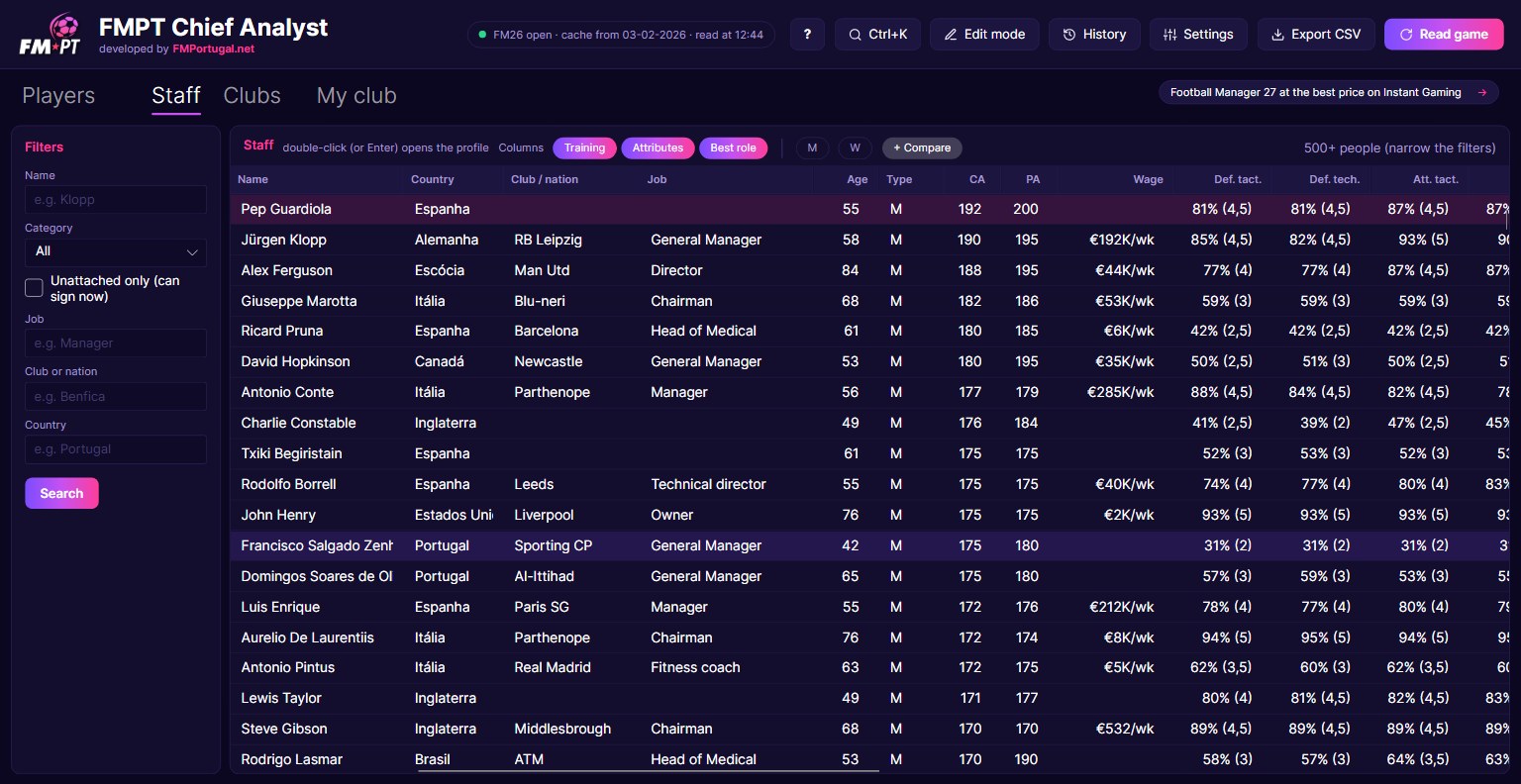This screenshot has width=1521, height=784.
Task: Open the Clubs tab
Action: coord(253,96)
